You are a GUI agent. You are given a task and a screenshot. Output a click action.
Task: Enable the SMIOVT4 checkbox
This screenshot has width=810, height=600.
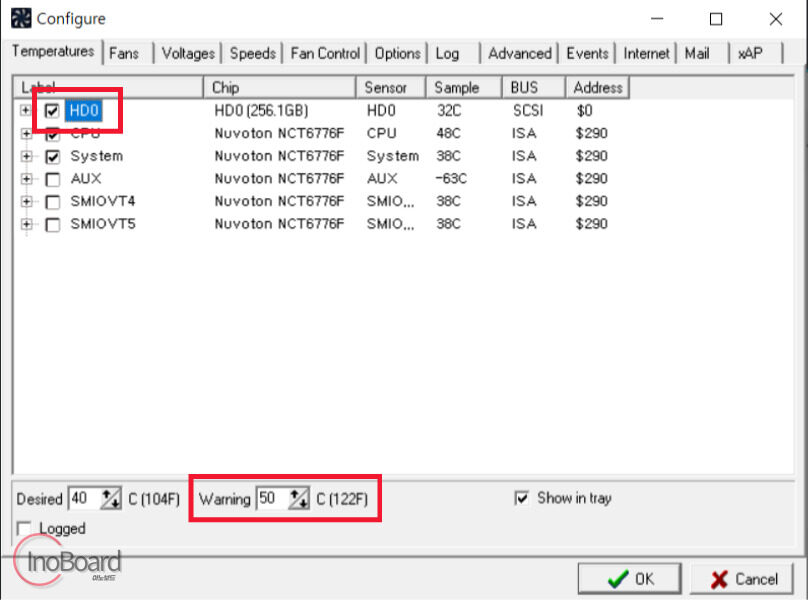[x=53, y=202]
